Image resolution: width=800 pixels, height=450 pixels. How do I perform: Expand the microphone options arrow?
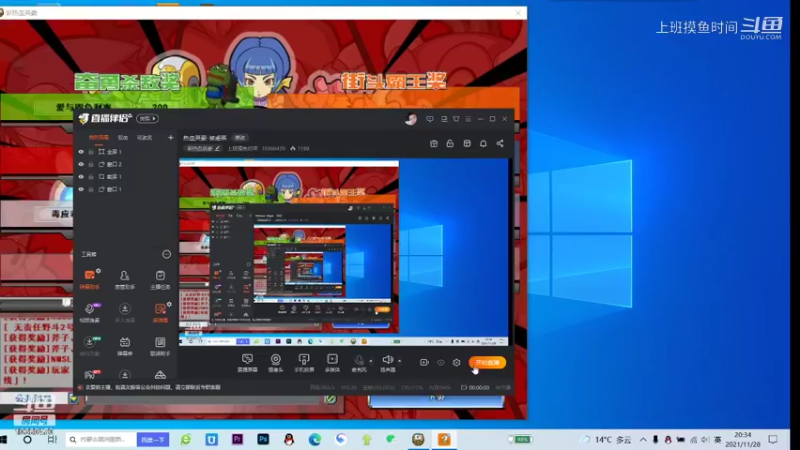371,361
